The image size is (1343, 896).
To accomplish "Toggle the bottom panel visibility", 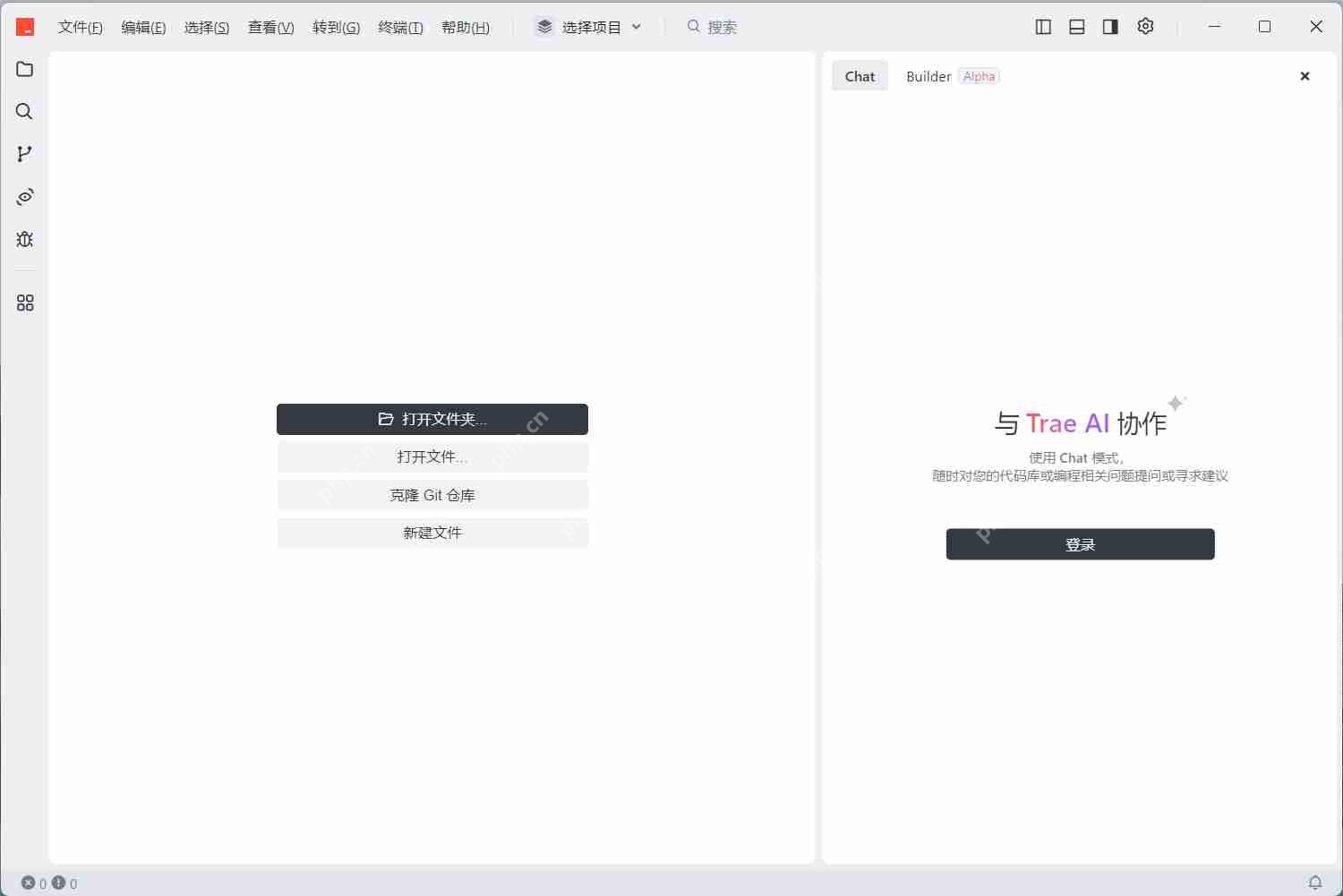I will tap(1077, 26).
